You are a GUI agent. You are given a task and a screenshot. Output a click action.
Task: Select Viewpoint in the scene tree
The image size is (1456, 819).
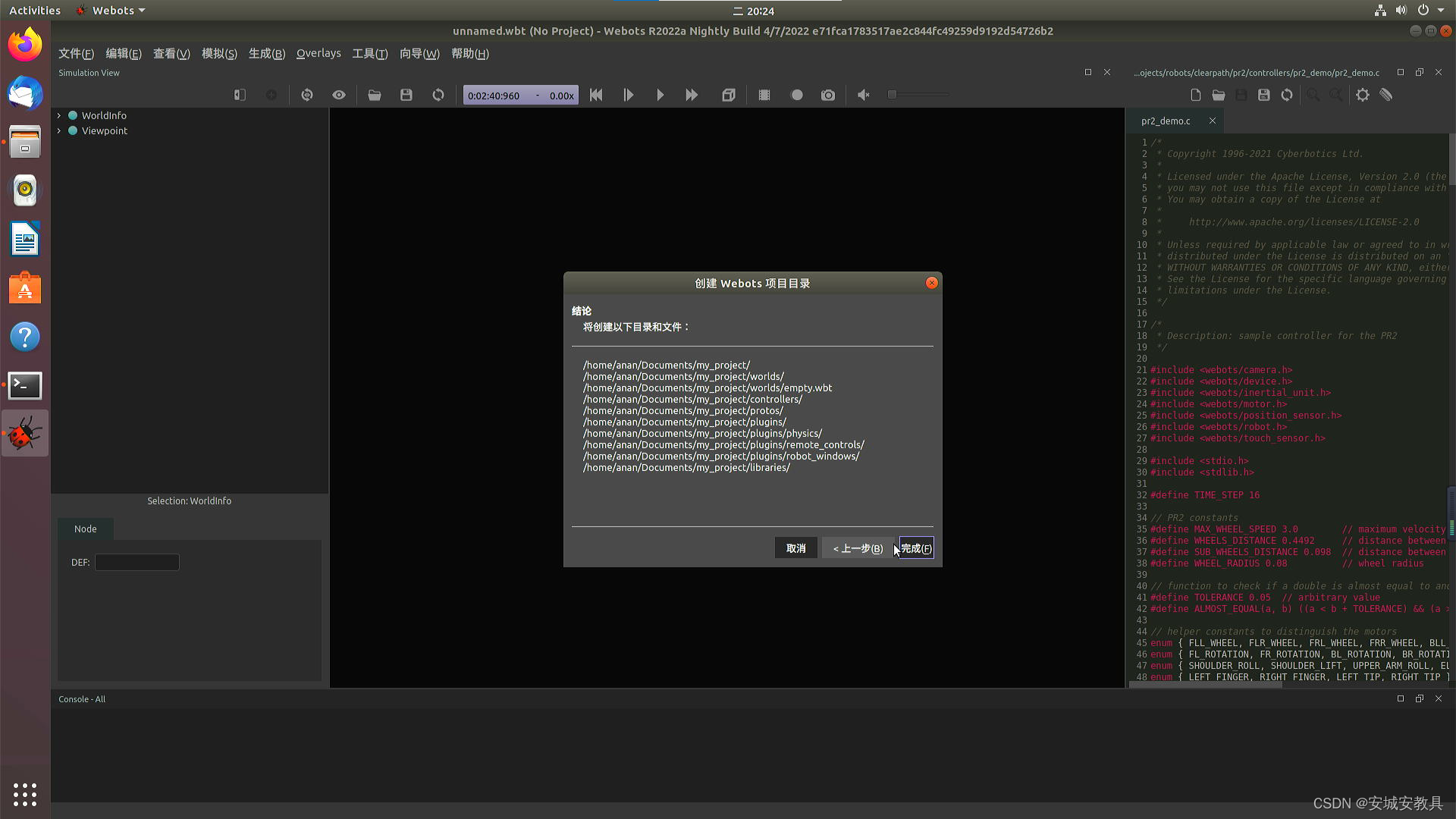coord(105,130)
